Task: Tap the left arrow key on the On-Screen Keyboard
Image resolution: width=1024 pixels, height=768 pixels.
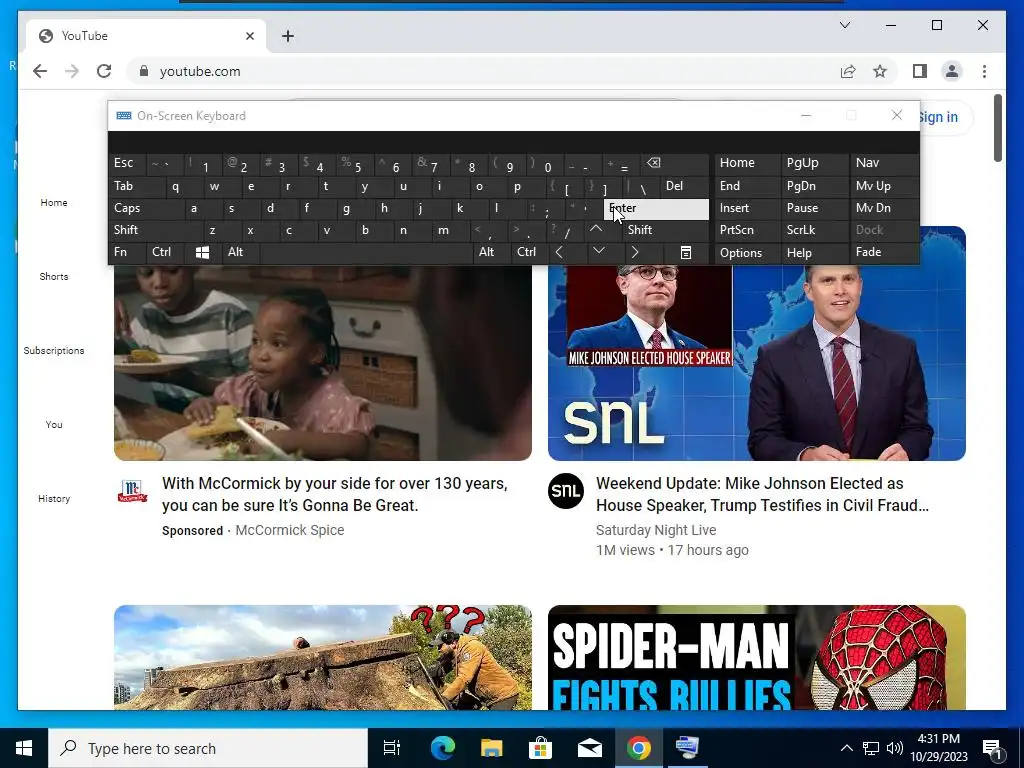Action: pyautogui.click(x=559, y=252)
